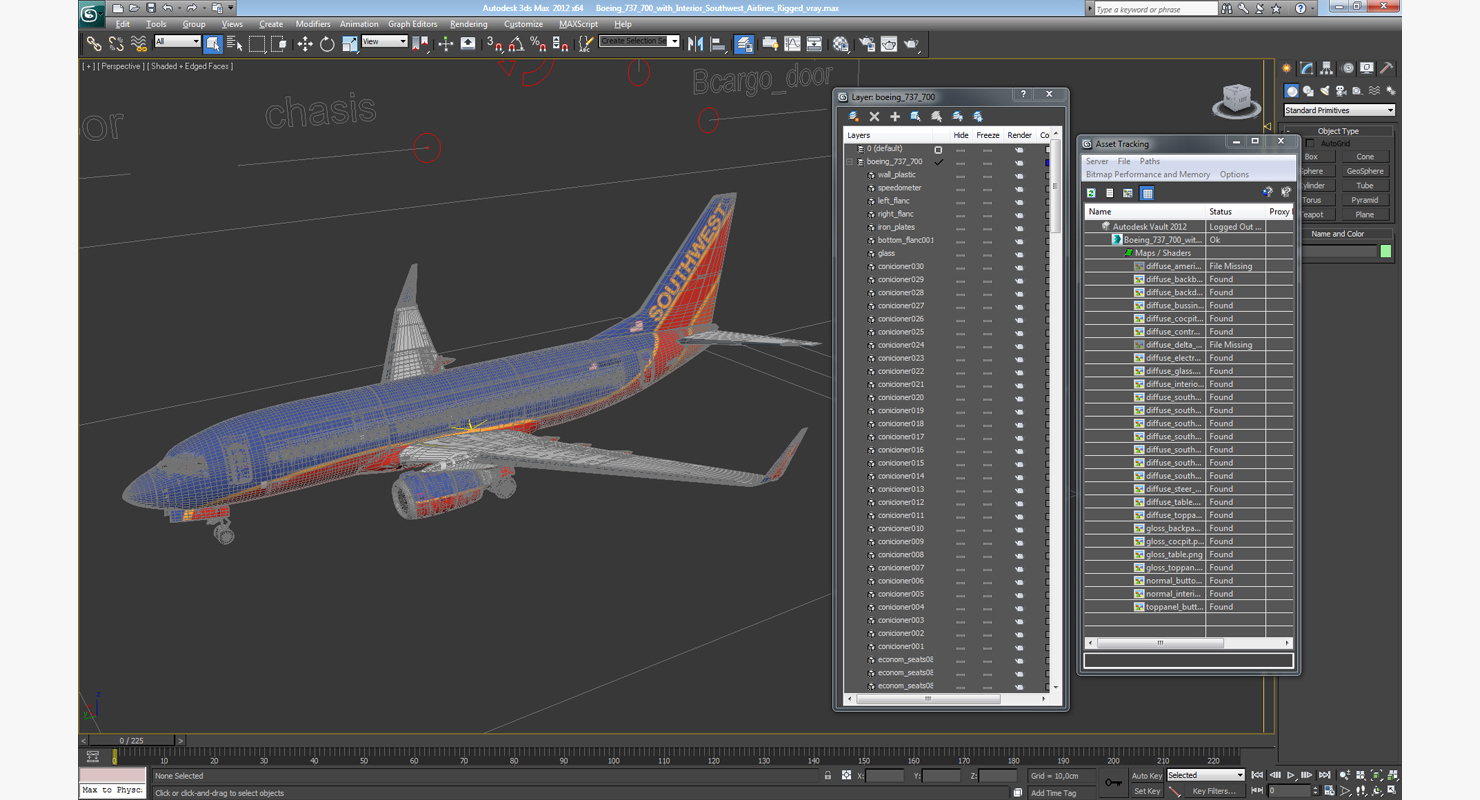1480x800 pixels.
Task: Toggle current layer box for 0 (default)
Action: click(938, 149)
